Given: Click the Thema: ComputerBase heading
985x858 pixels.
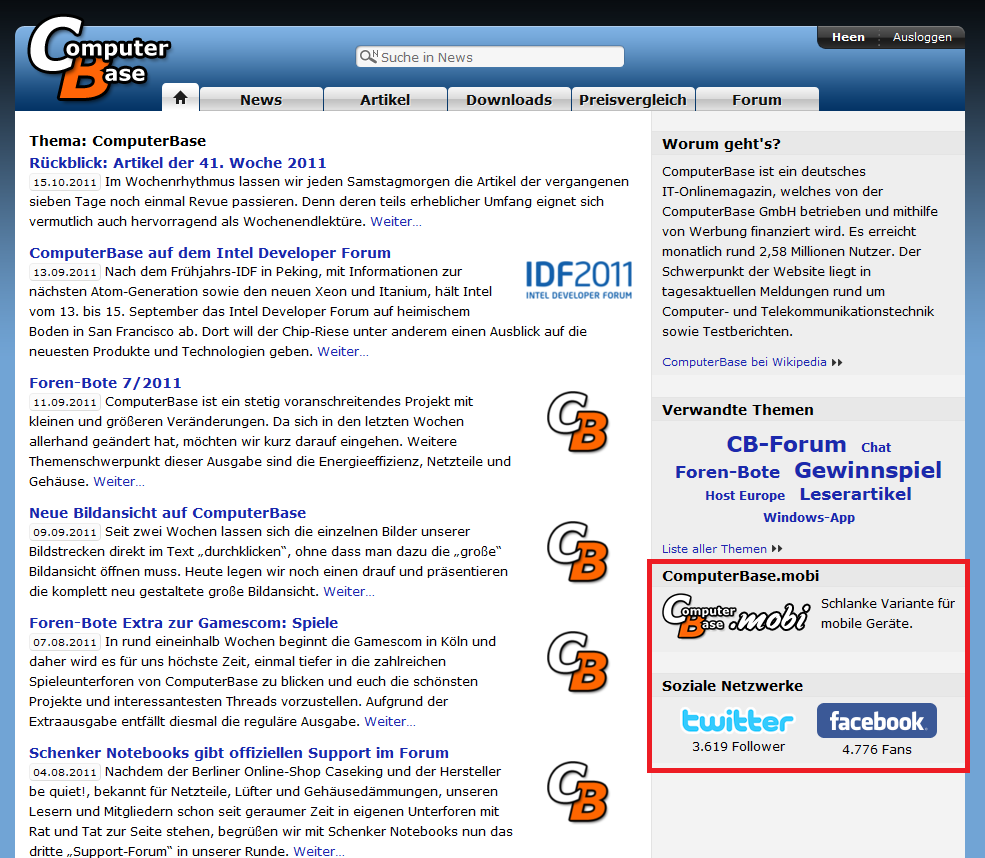Looking at the screenshot, I should click(x=117, y=141).
